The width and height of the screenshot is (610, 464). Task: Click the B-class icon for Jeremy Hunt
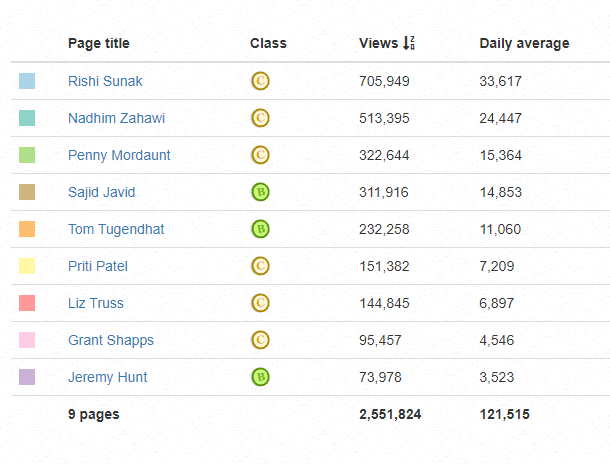coord(260,377)
